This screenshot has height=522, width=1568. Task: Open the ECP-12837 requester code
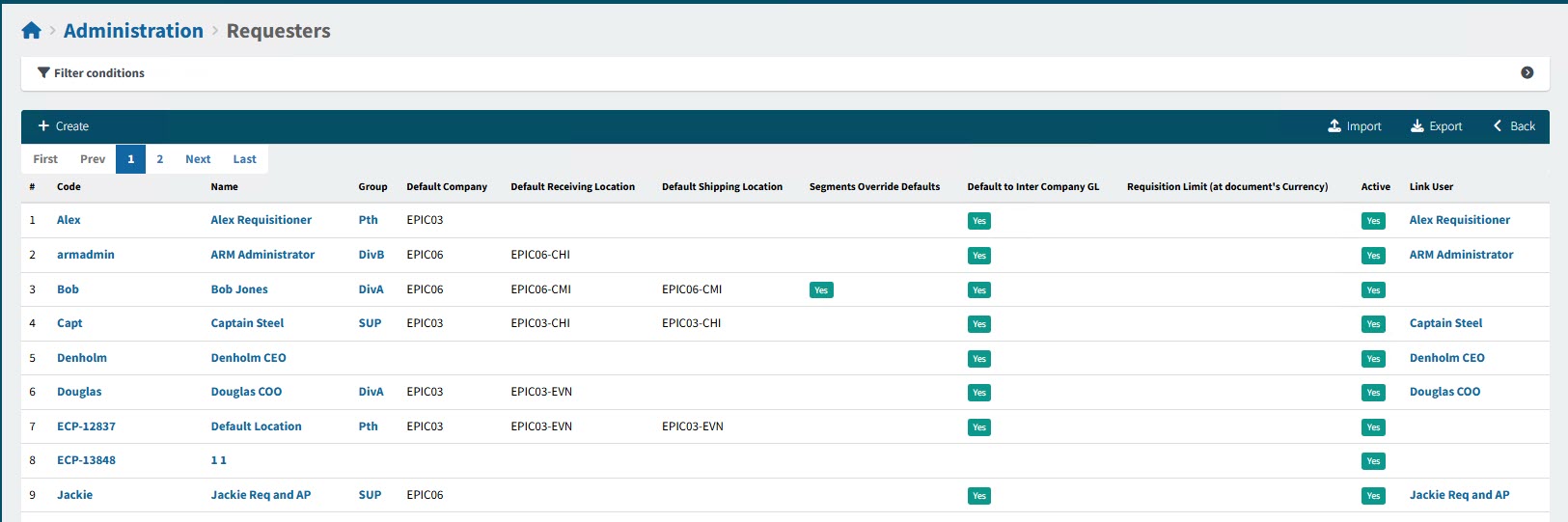coord(86,426)
